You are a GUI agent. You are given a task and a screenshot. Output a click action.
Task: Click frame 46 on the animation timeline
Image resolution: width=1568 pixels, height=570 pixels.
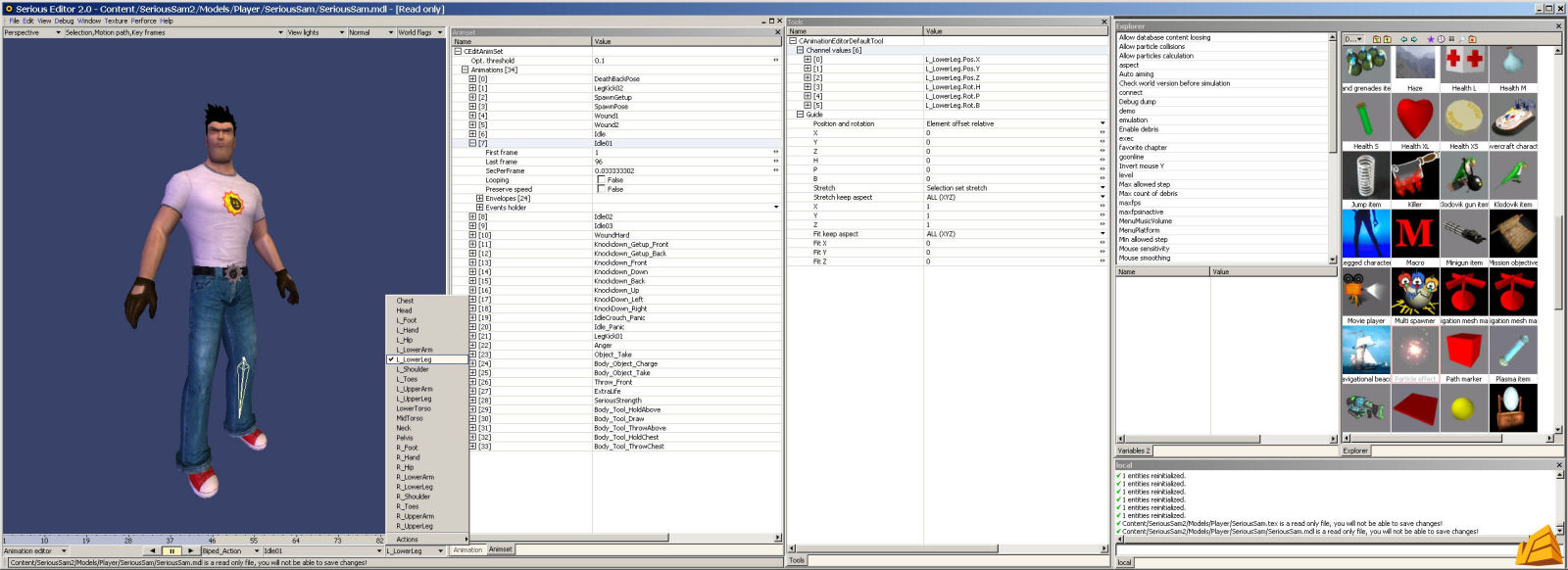[x=212, y=540]
